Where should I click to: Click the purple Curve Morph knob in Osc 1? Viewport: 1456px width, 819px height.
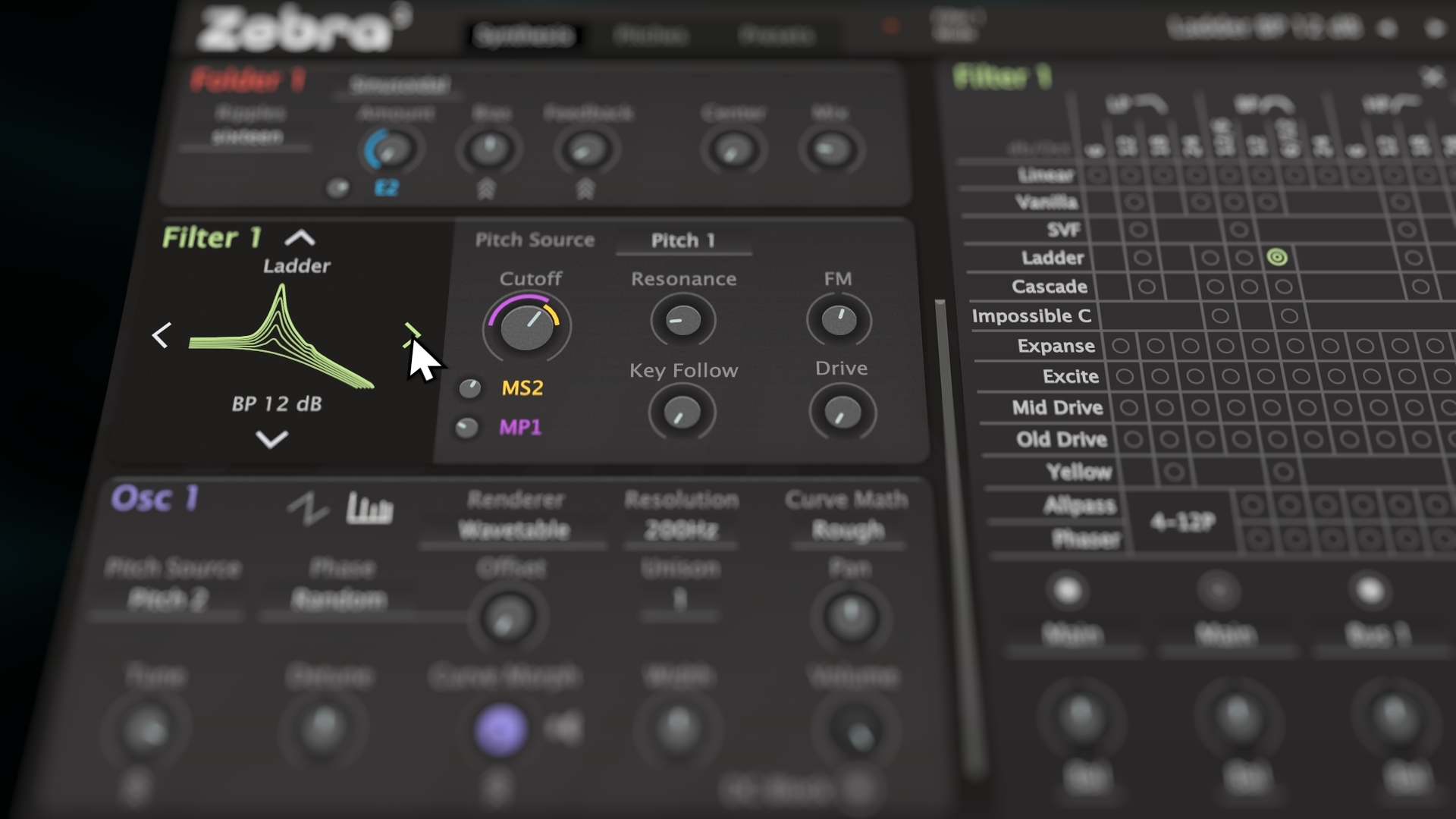coord(500,730)
